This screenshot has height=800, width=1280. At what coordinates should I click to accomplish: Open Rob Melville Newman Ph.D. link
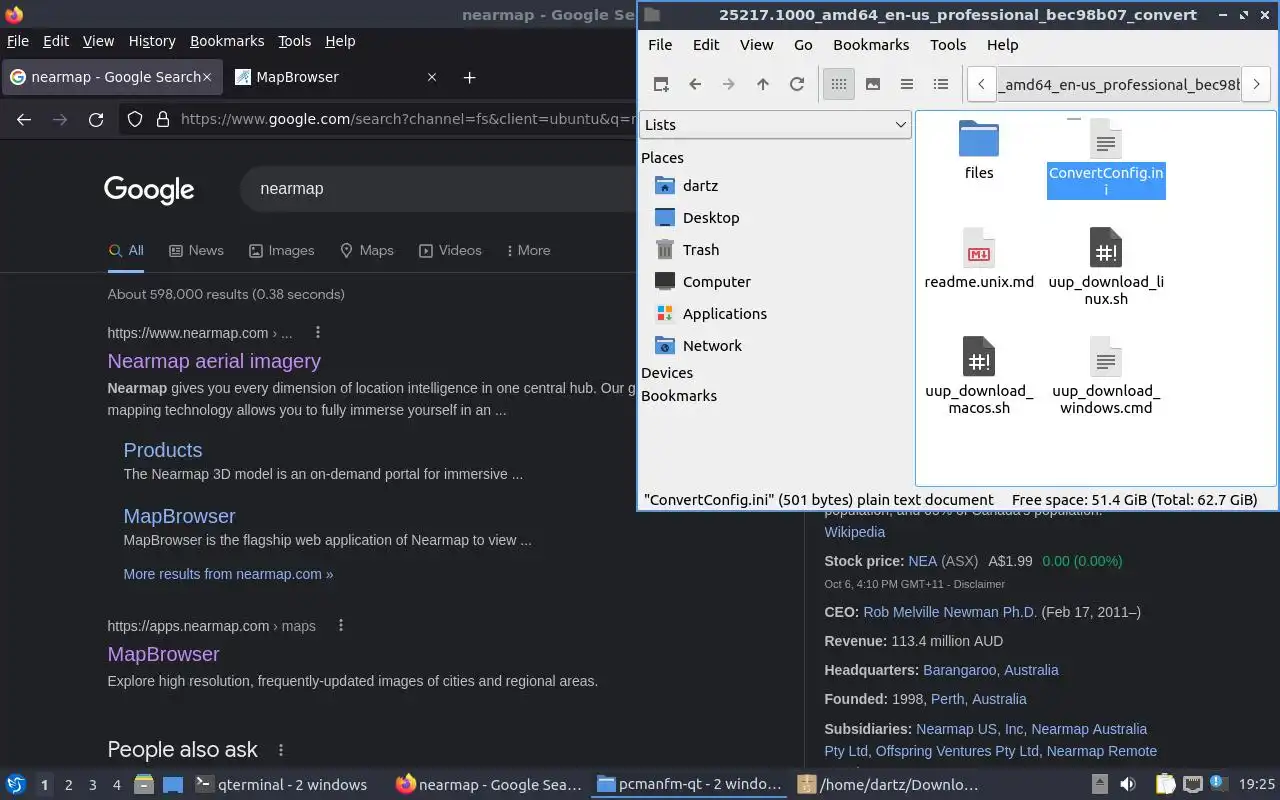(950, 612)
